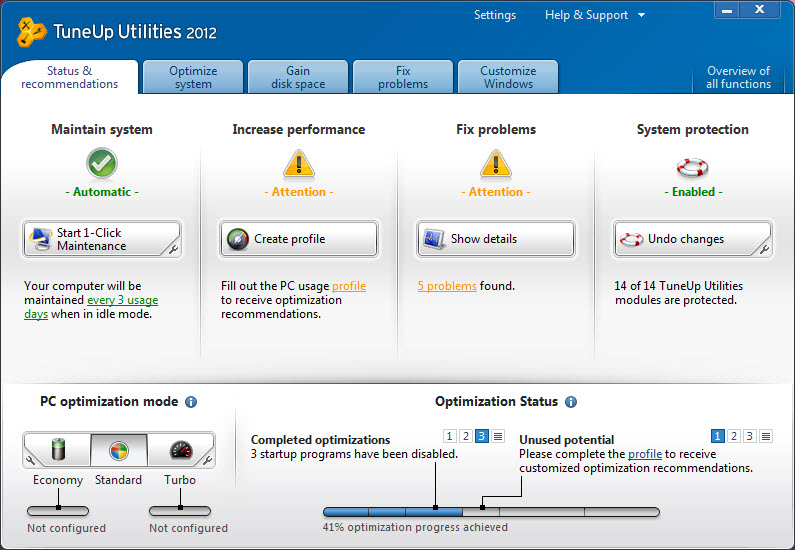
Task: Click the info icon next to Optimization Status
Action: tap(571, 402)
